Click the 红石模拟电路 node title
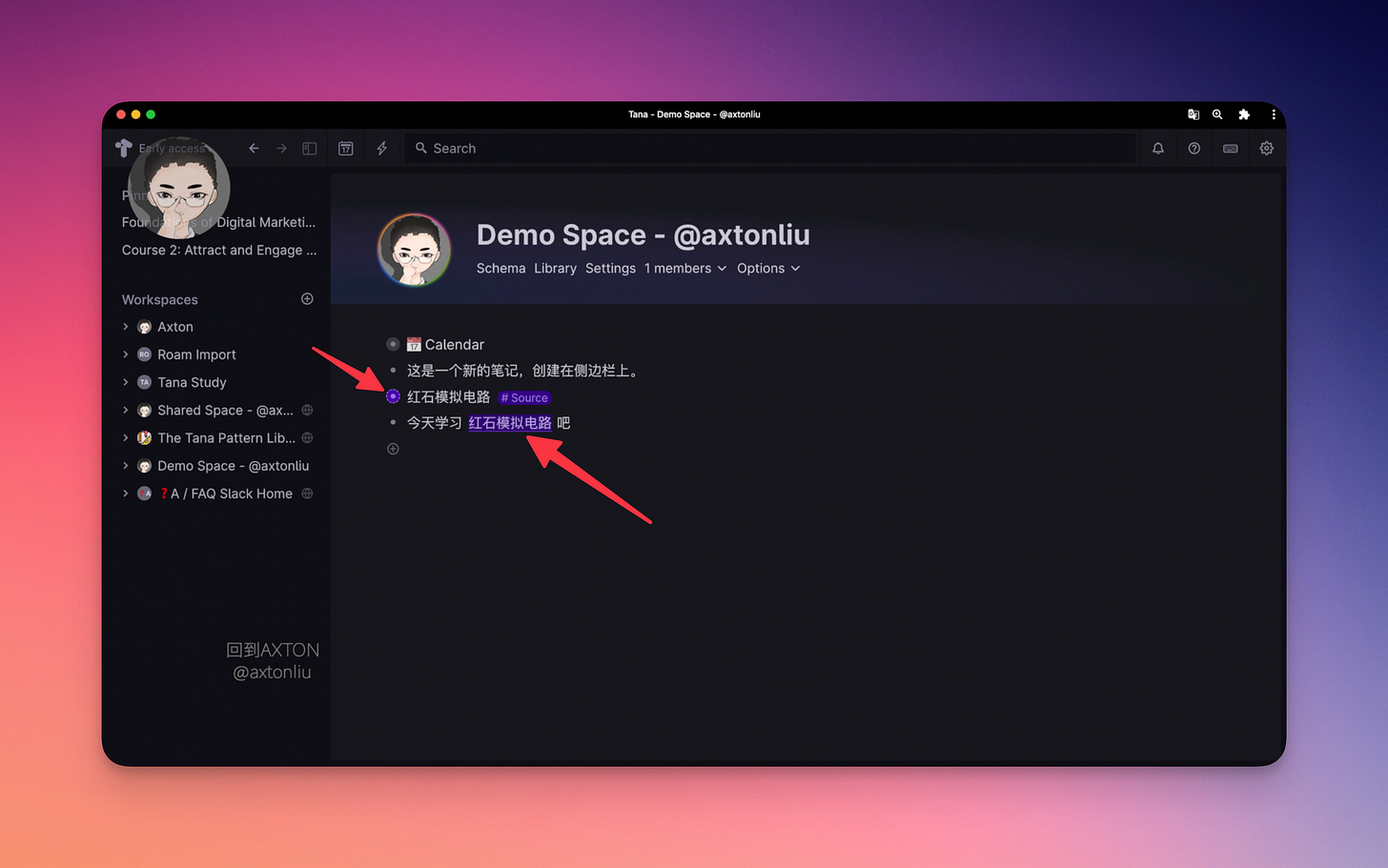The width and height of the screenshot is (1388, 868). pyautogui.click(x=448, y=396)
